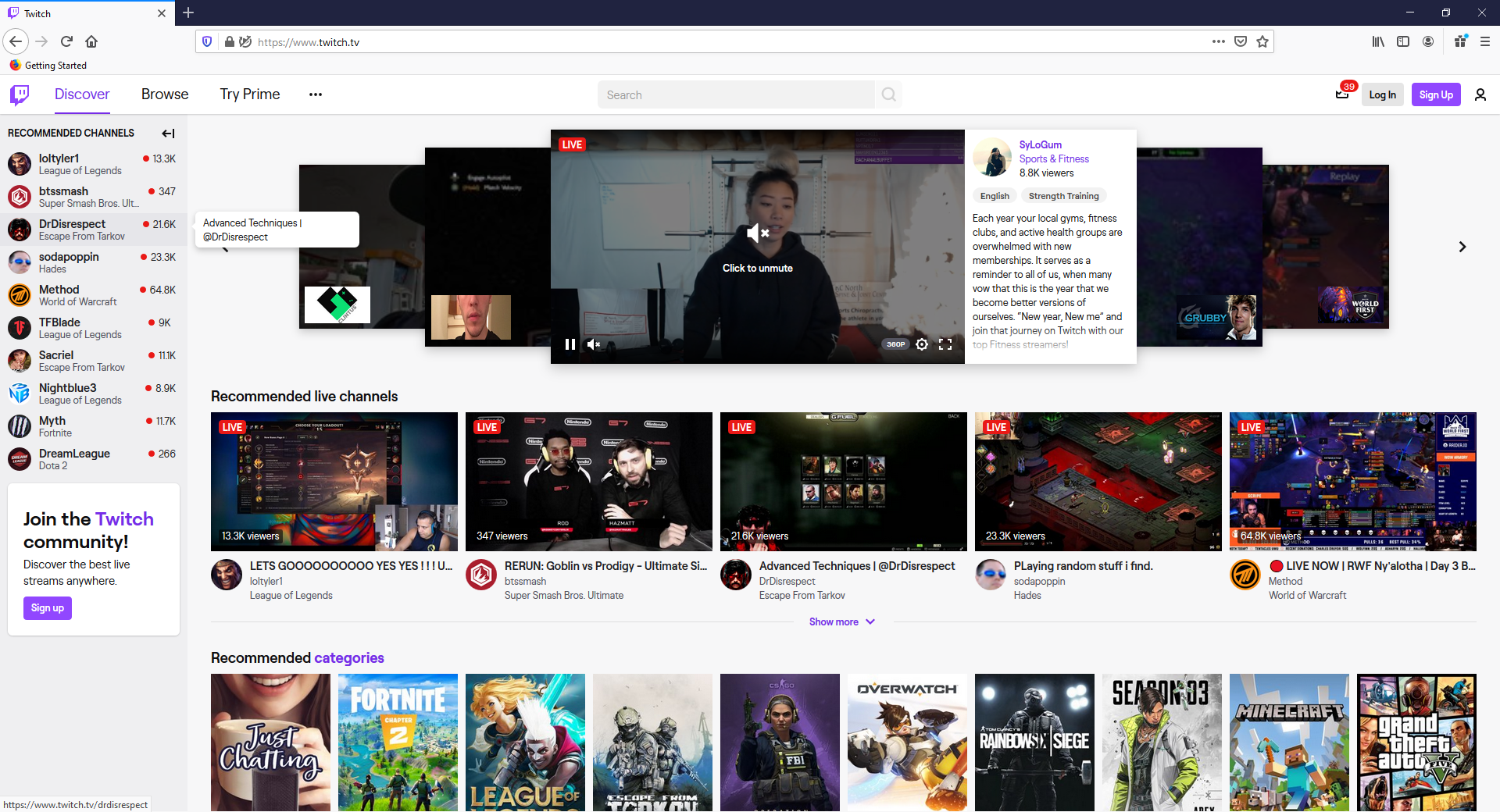Open the Try Prime tab
1500x812 pixels.
250,94
